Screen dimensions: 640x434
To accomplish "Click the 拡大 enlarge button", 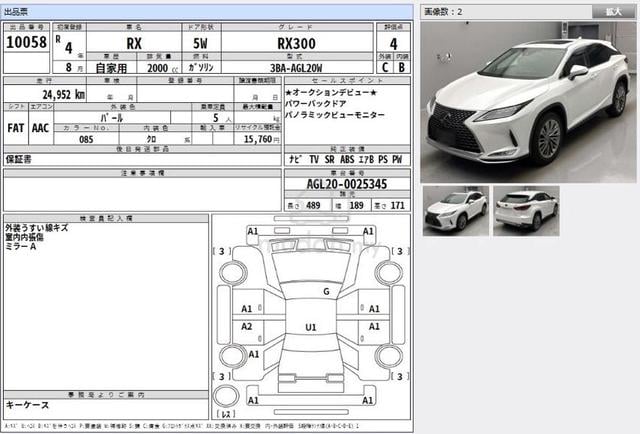I will 613,12.
